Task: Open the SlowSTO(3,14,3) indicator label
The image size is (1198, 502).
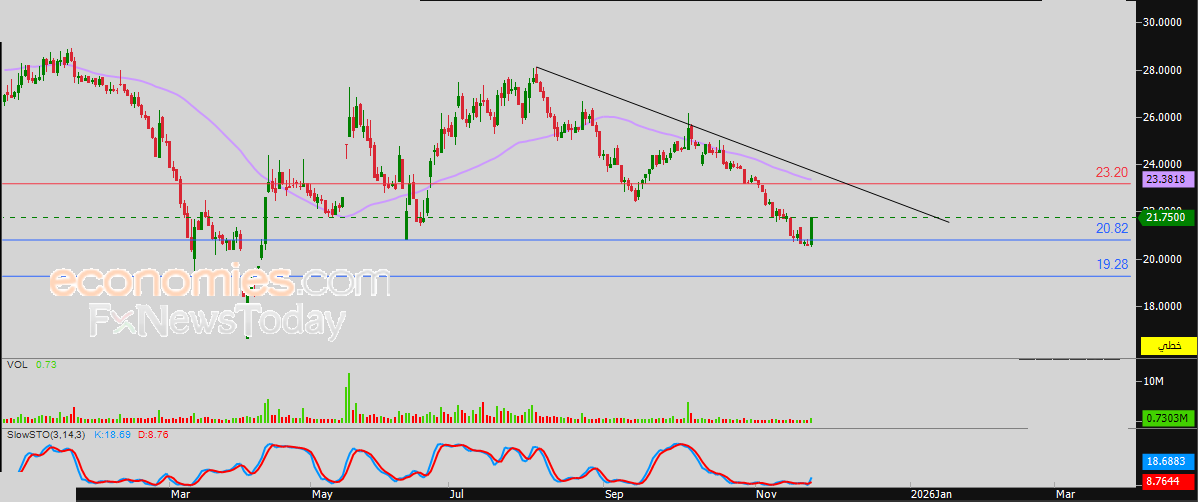Action: click(x=45, y=434)
